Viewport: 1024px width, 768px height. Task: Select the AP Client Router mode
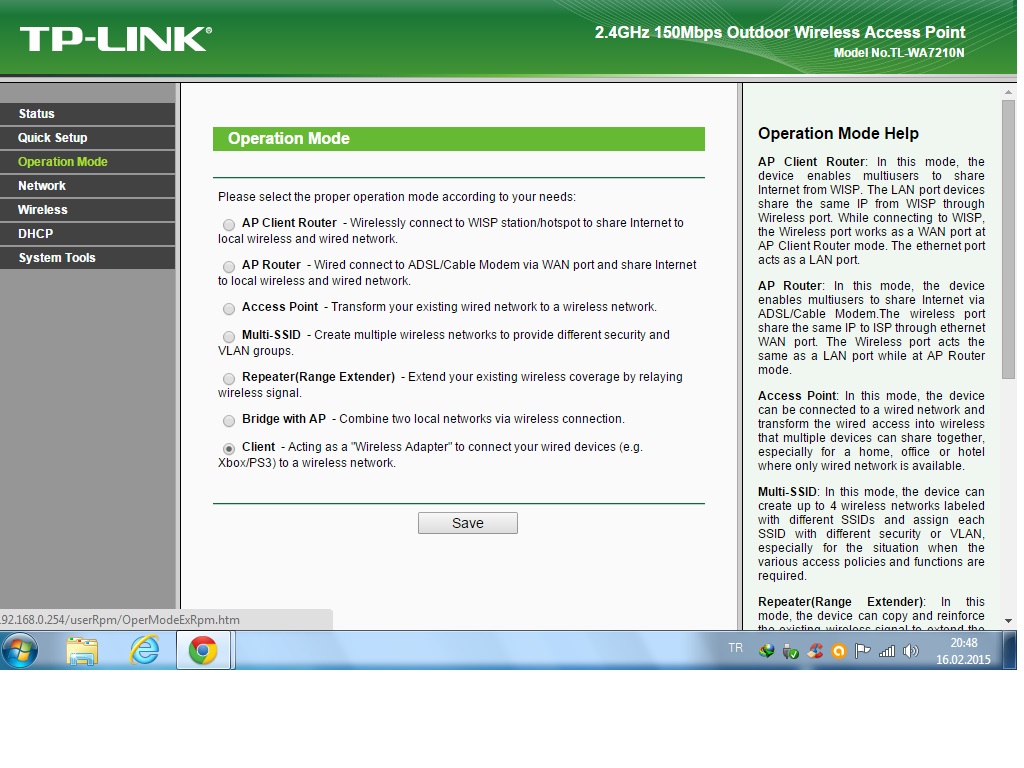(229, 225)
